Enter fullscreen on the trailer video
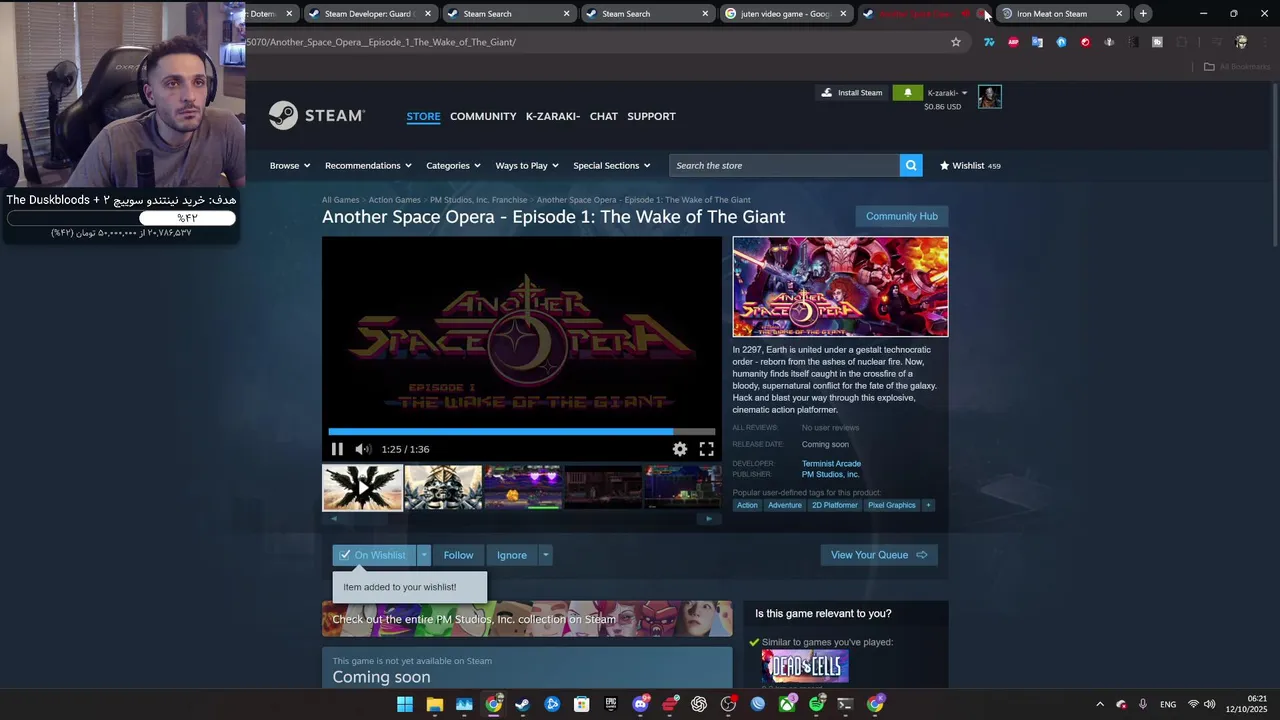The height and width of the screenshot is (720, 1280). [x=706, y=449]
